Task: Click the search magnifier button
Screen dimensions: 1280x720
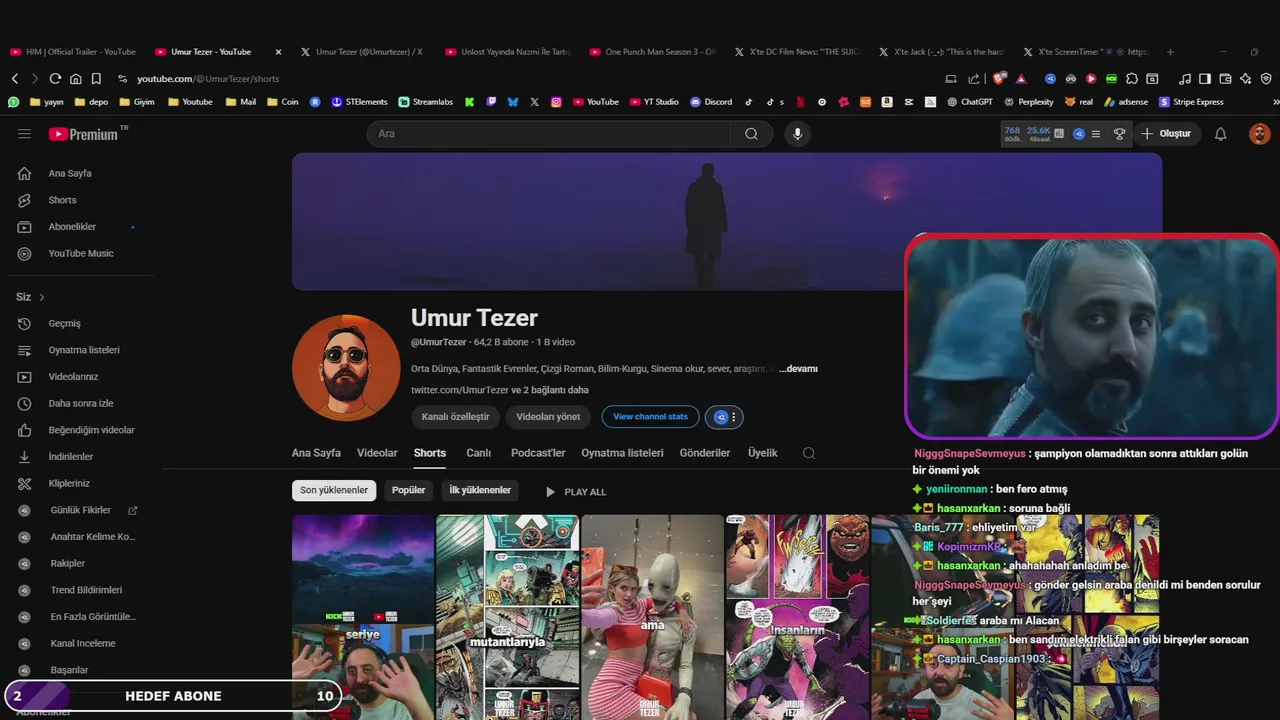Action: [751, 134]
